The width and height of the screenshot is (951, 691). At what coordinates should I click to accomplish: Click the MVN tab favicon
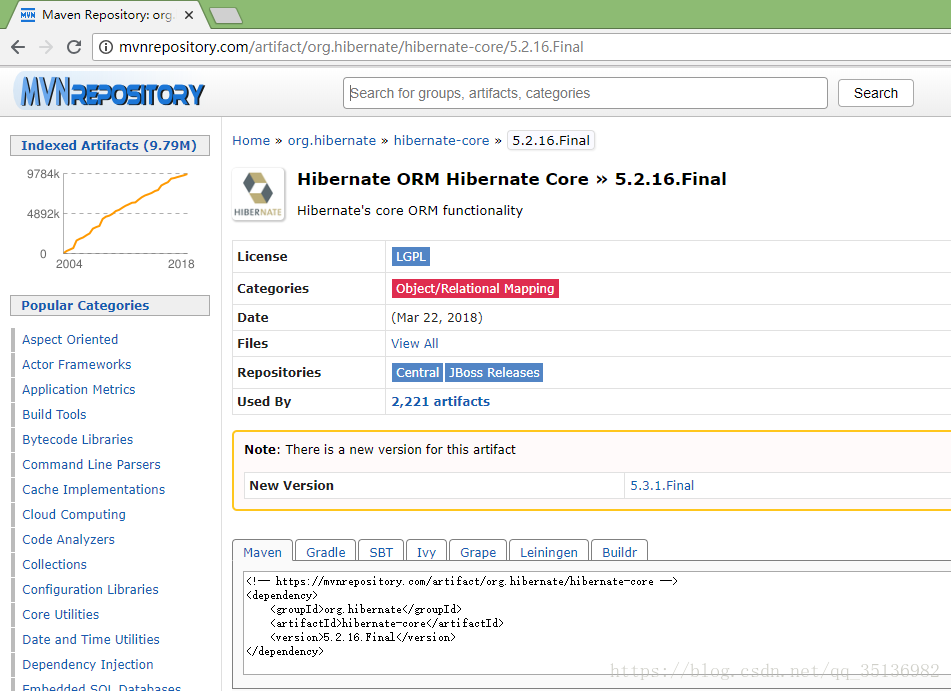28,15
